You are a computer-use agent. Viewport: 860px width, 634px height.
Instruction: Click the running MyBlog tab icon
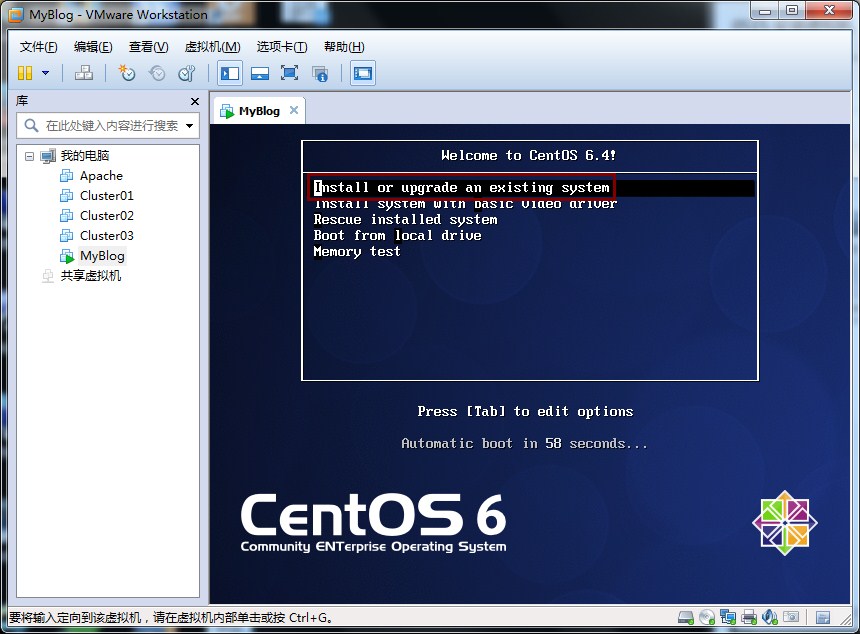pos(227,111)
